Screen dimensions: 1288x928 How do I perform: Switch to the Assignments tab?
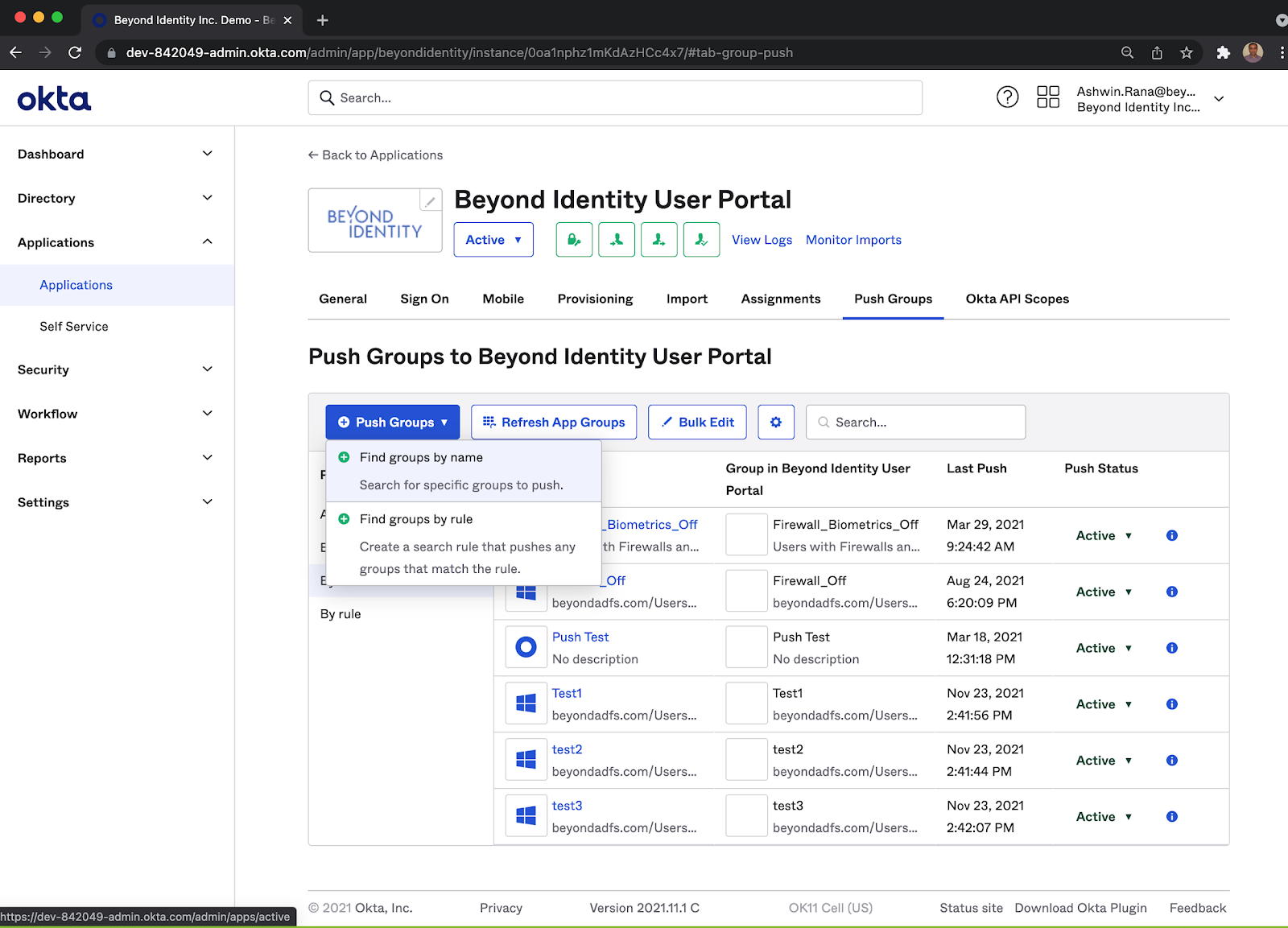tap(780, 299)
